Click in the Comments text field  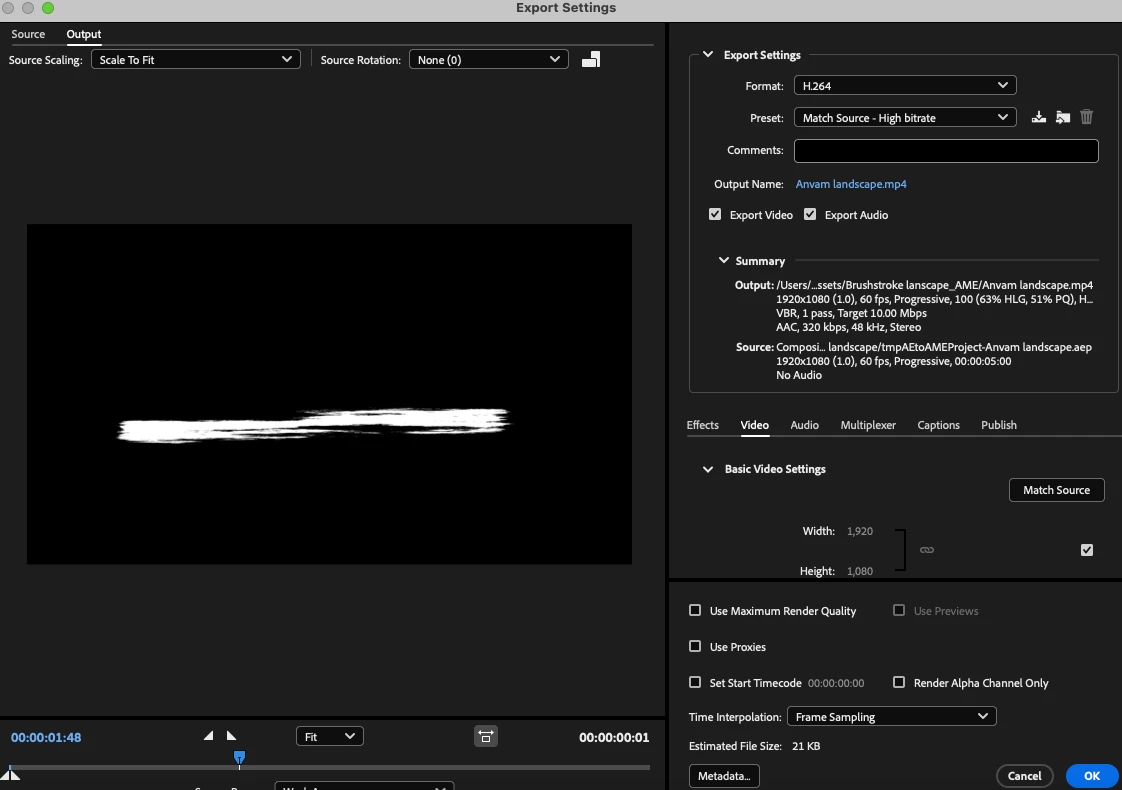pos(946,151)
